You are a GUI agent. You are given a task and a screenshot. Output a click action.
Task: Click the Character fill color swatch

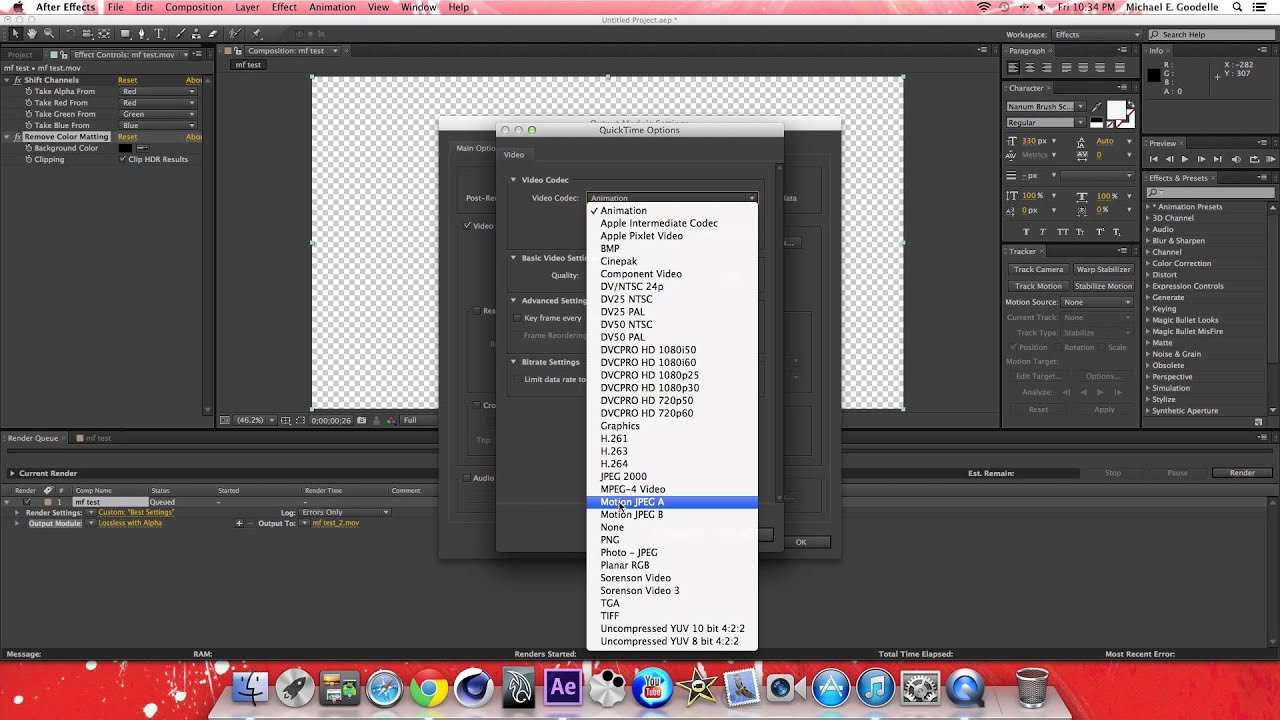pos(1116,108)
